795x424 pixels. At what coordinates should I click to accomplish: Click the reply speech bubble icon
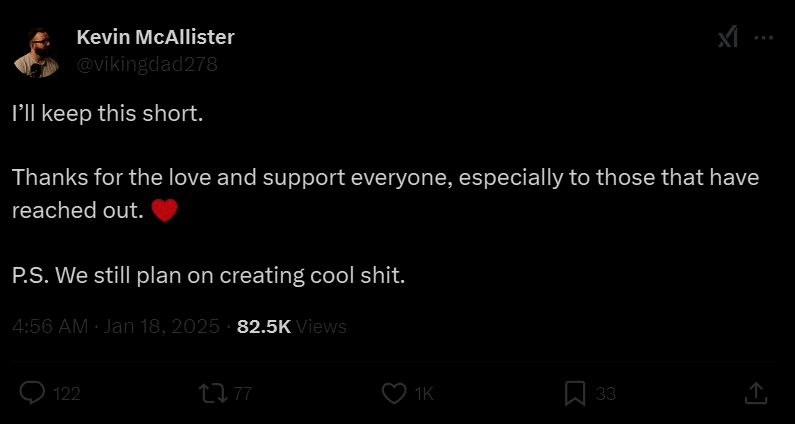click(33, 394)
